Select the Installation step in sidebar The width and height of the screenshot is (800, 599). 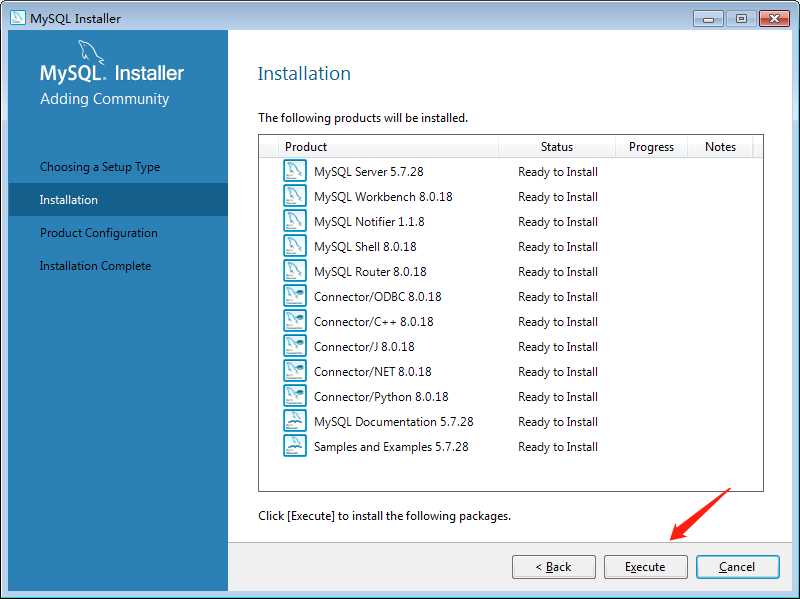point(118,199)
